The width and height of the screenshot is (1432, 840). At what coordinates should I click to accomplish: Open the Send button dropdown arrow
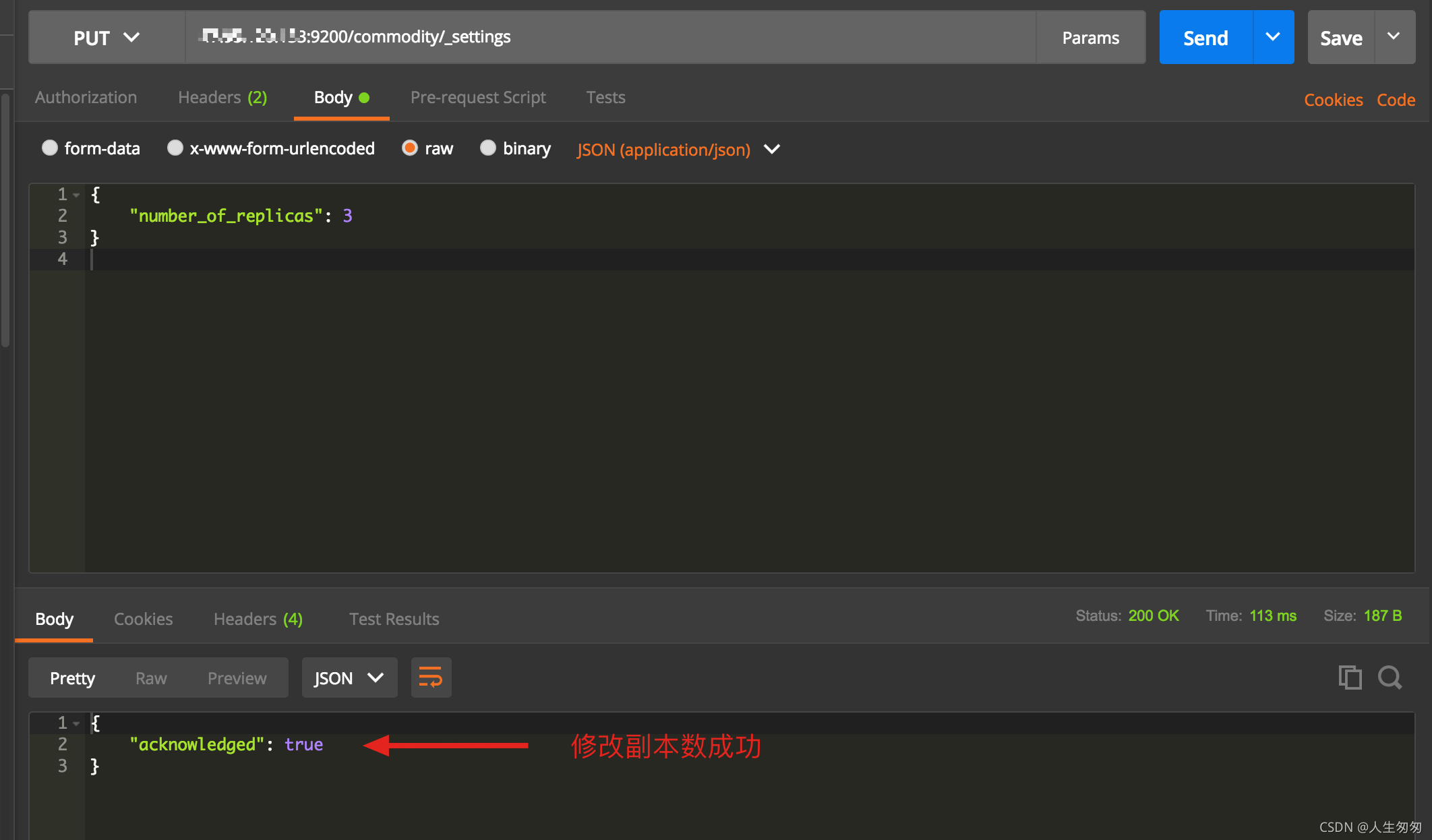1273,37
